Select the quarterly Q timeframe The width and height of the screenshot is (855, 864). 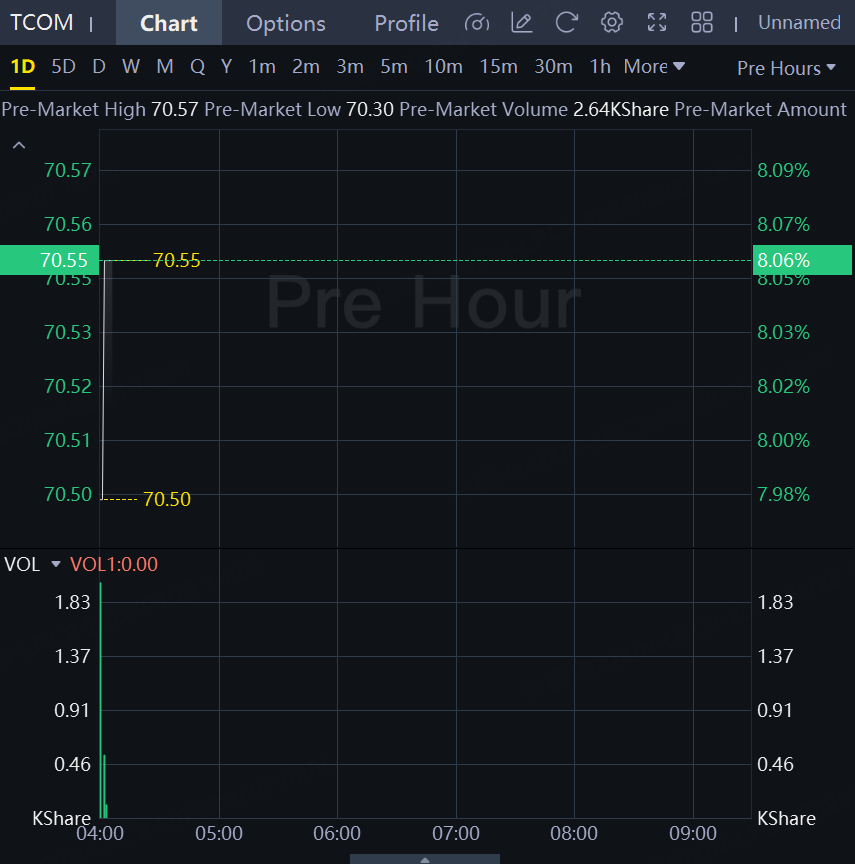(197, 67)
